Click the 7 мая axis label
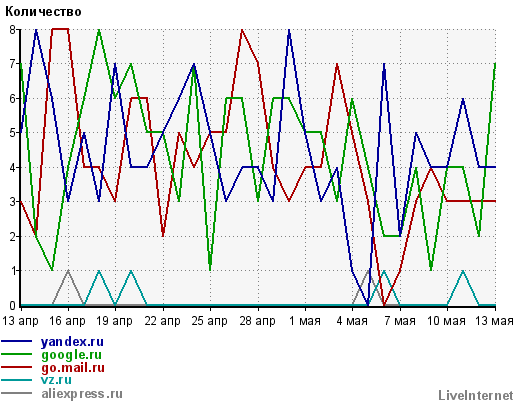 coord(400,321)
